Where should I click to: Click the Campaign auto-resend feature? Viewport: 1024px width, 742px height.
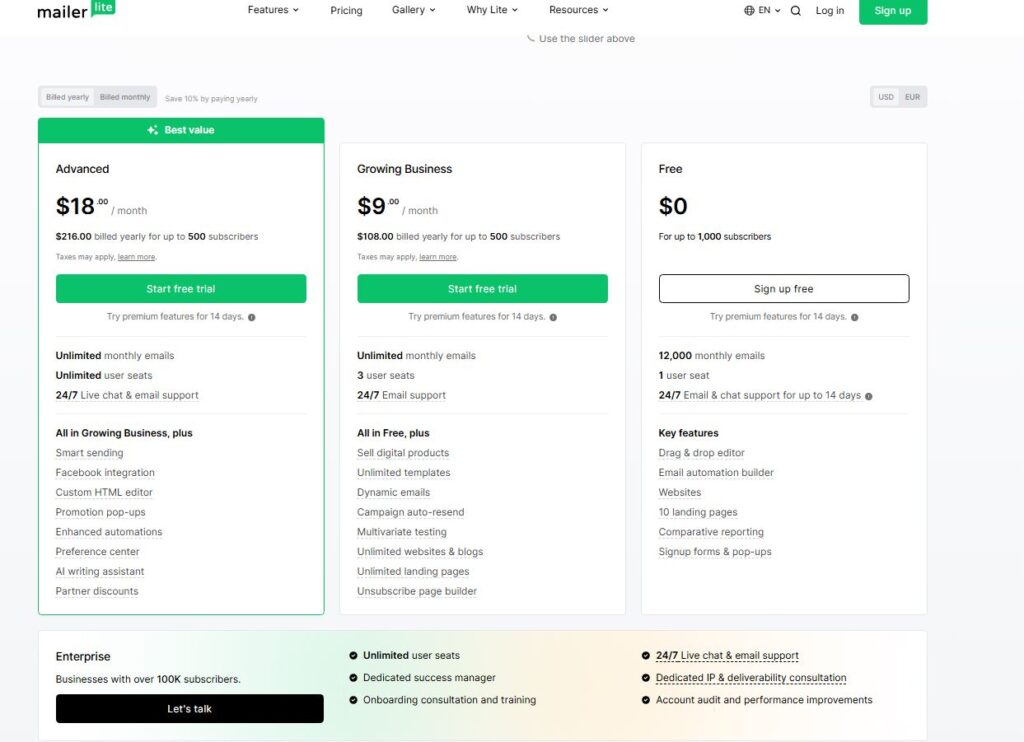coord(411,512)
